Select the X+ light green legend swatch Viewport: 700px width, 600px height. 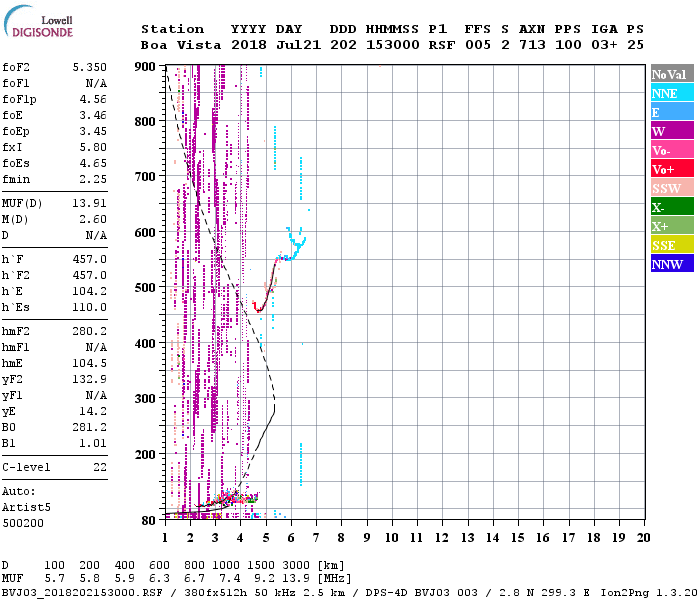[x=672, y=225]
